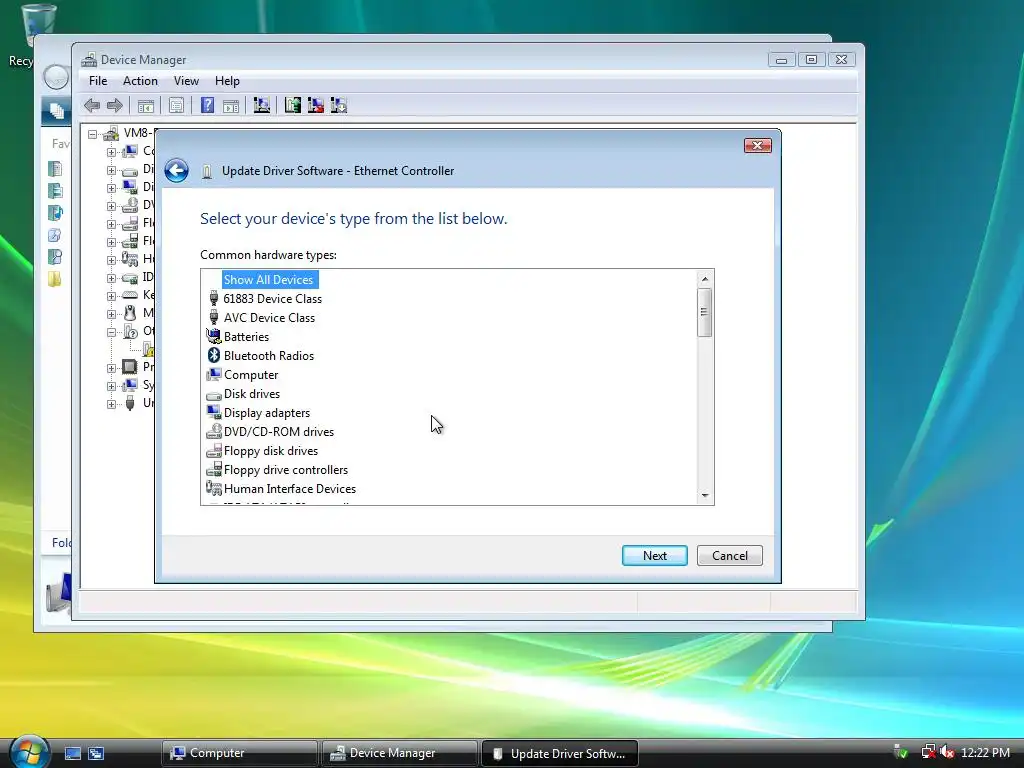Open the Windows Start orb
Image resolution: width=1024 pixels, height=768 pixels.
29,752
